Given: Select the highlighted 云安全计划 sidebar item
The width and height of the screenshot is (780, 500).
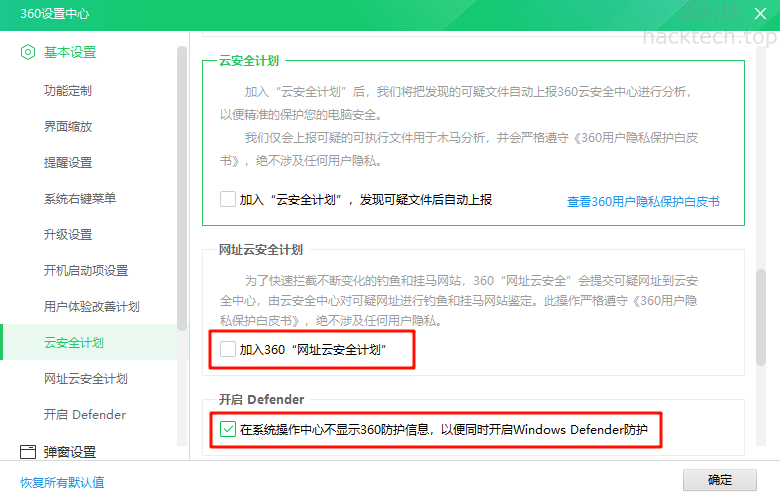Looking at the screenshot, I should (x=74, y=343).
